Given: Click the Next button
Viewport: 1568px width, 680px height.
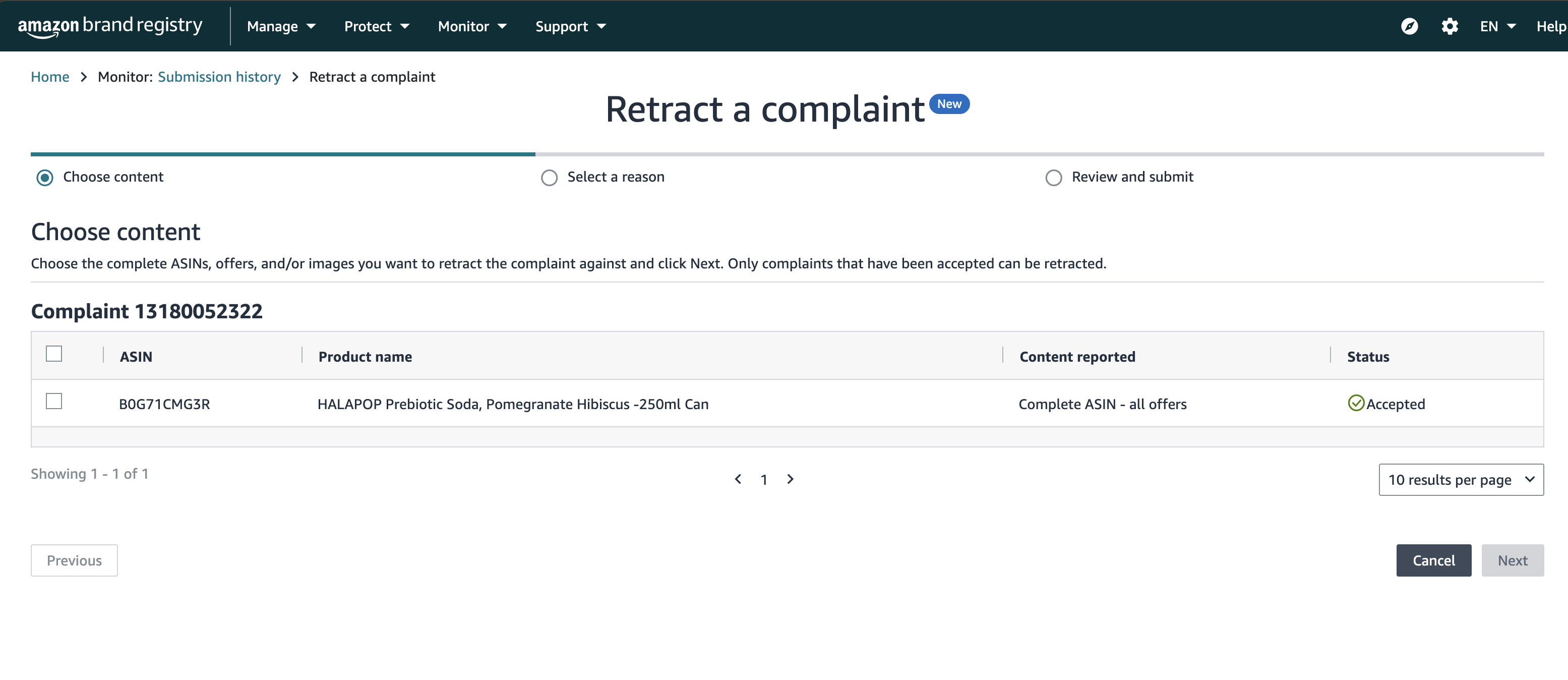Looking at the screenshot, I should (x=1513, y=560).
